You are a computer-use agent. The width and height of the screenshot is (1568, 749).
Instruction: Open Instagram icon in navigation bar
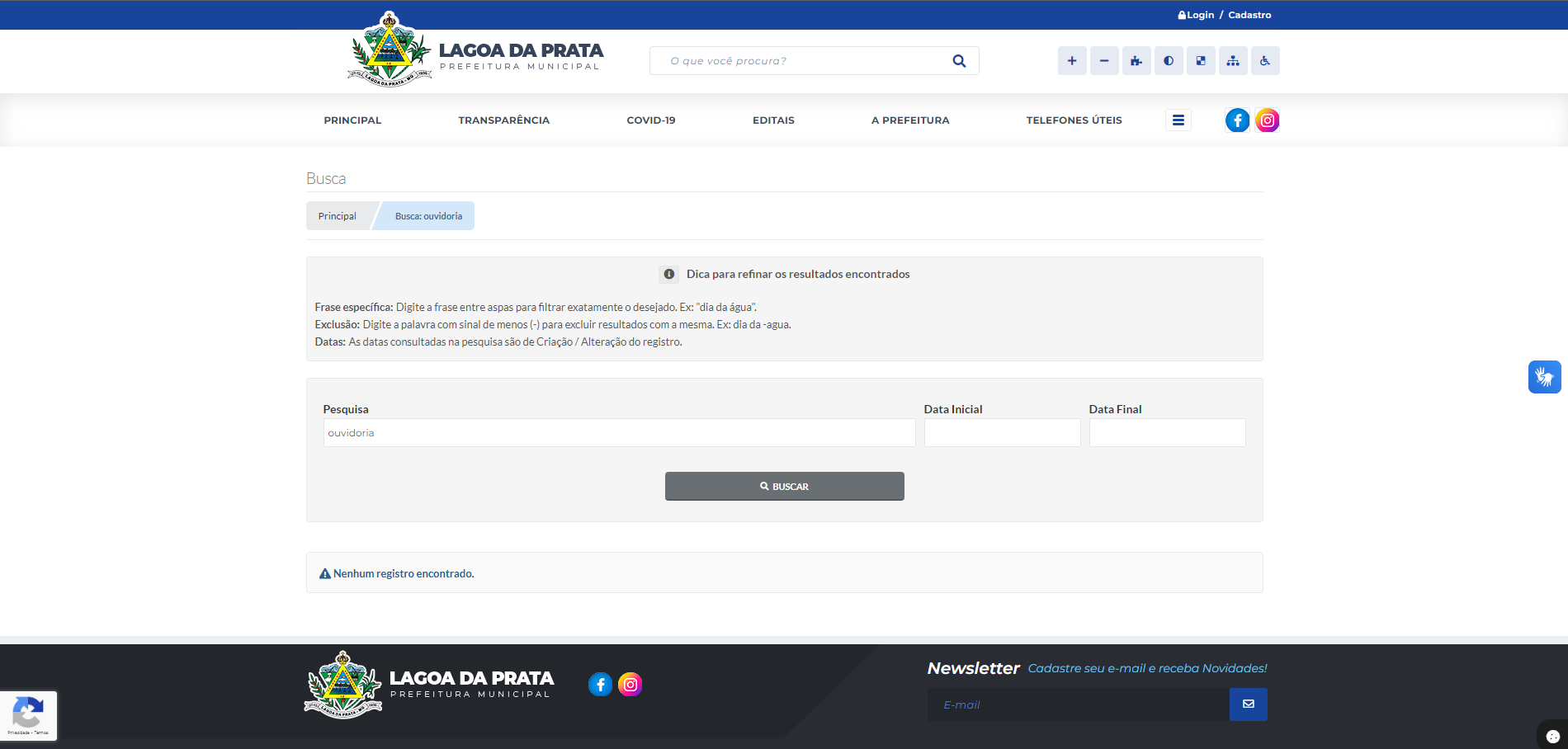1268,120
